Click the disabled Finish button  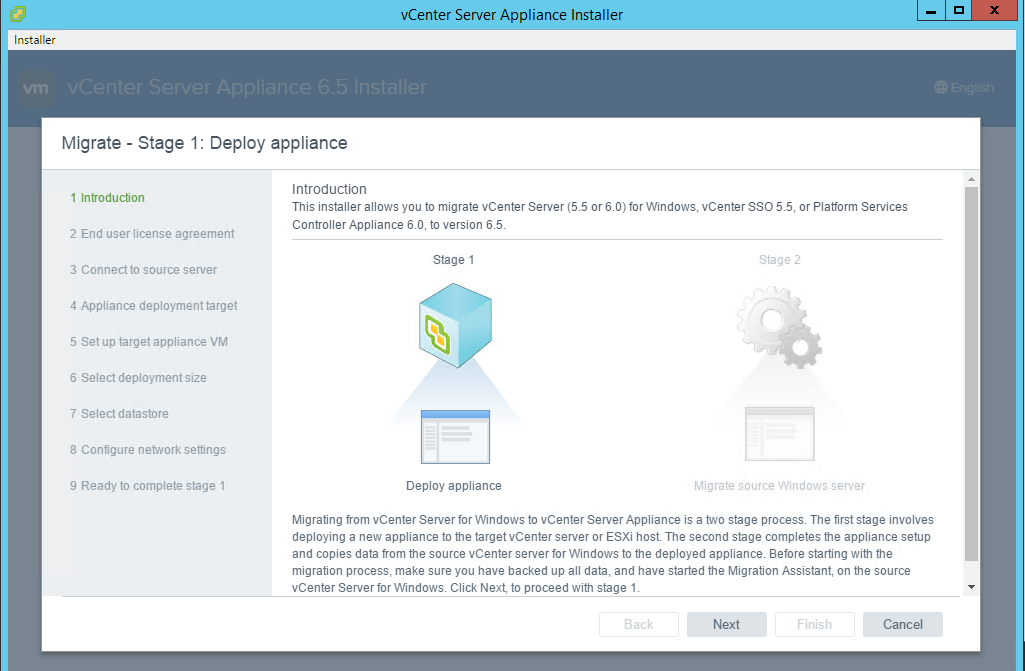click(x=815, y=624)
